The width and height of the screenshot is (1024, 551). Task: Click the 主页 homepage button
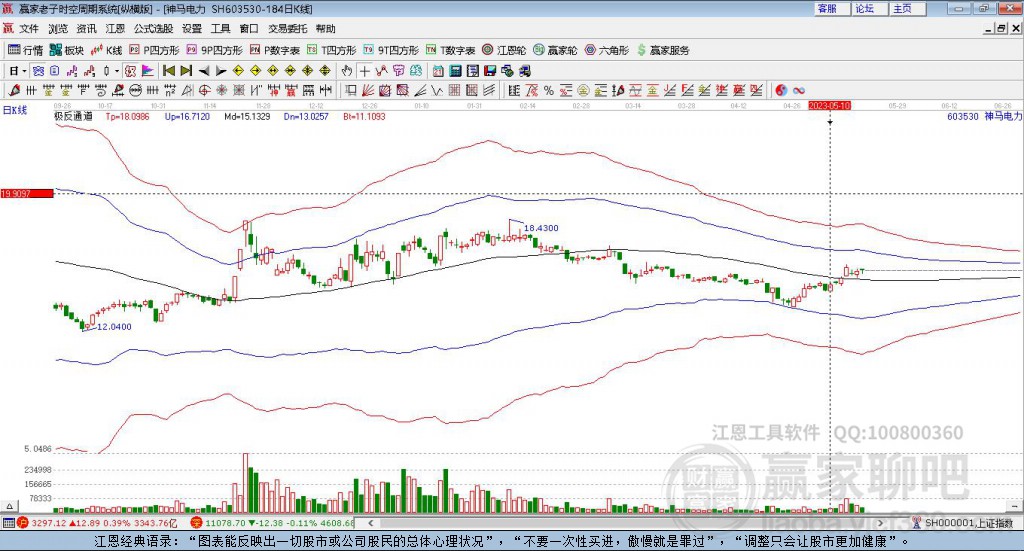pyautogui.click(x=908, y=8)
